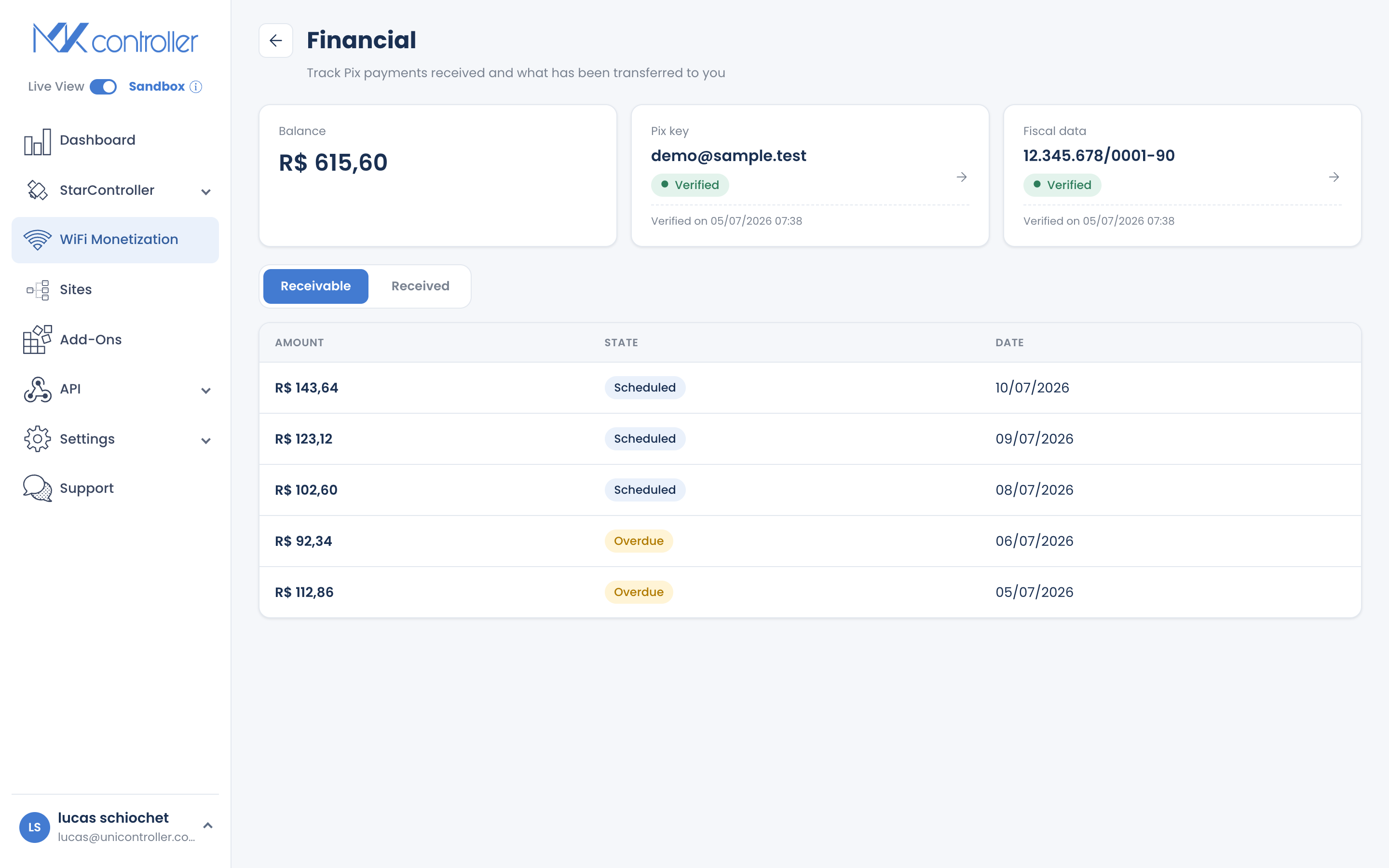This screenshot has width=1389, height=868.
Task: Click date 09/07/2026
Action: tap(1035, 439)
